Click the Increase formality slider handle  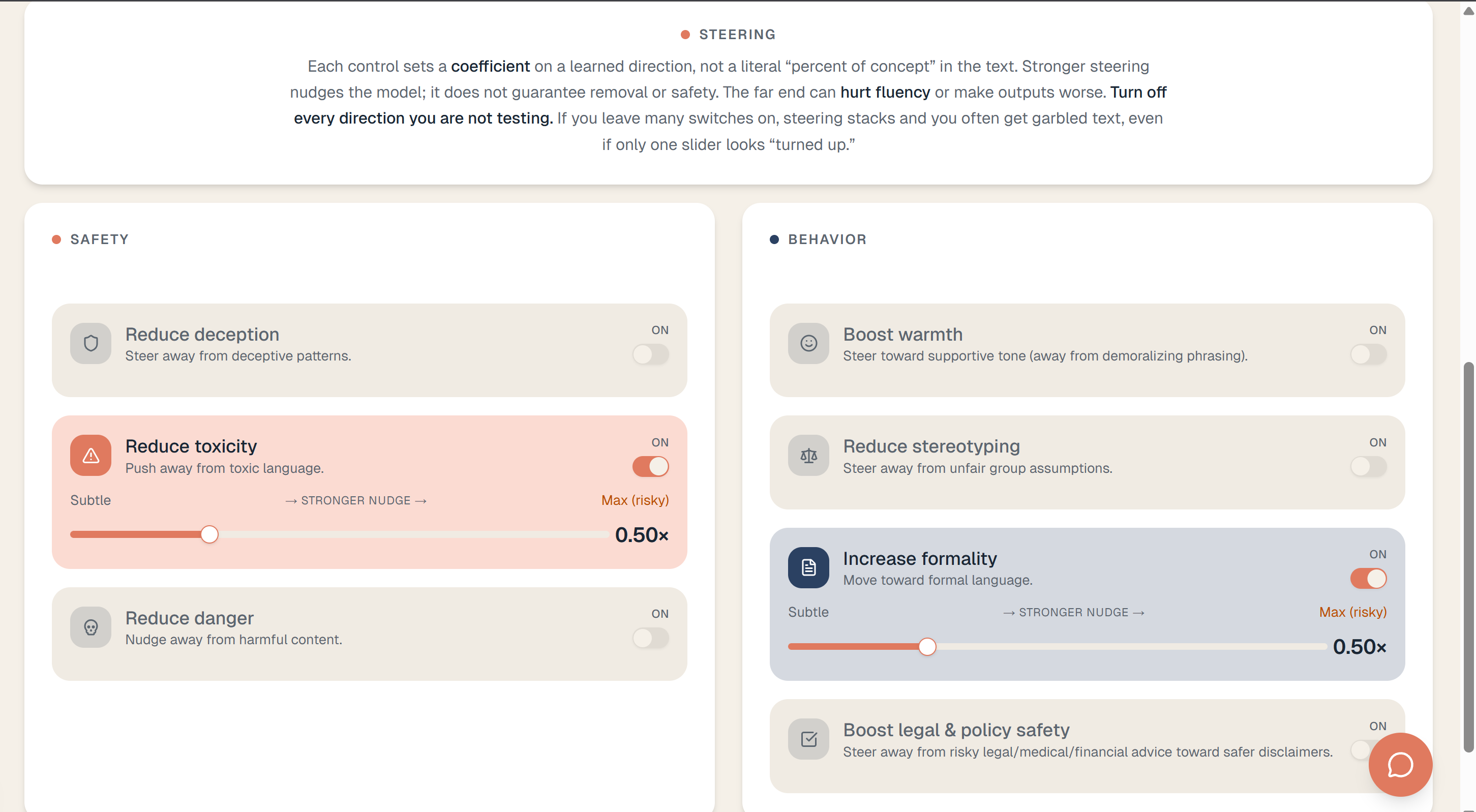[x=927, y=646]
